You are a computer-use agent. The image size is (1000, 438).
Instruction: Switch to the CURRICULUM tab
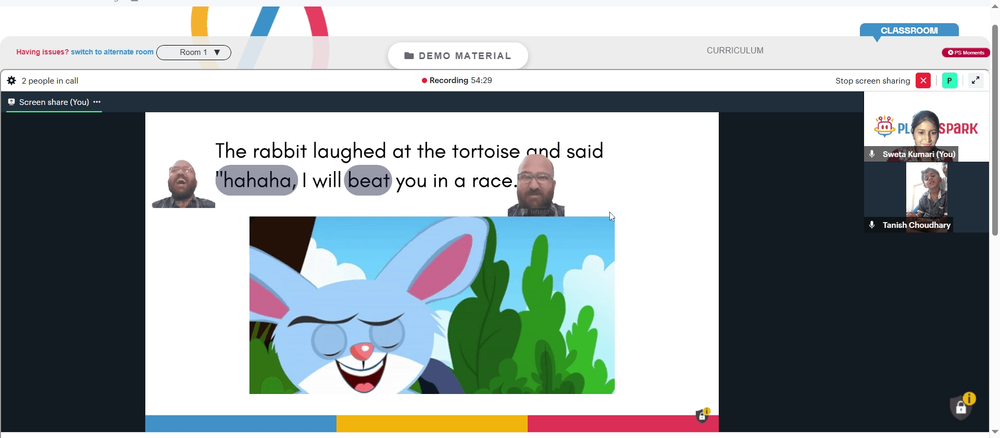[735, 50]
